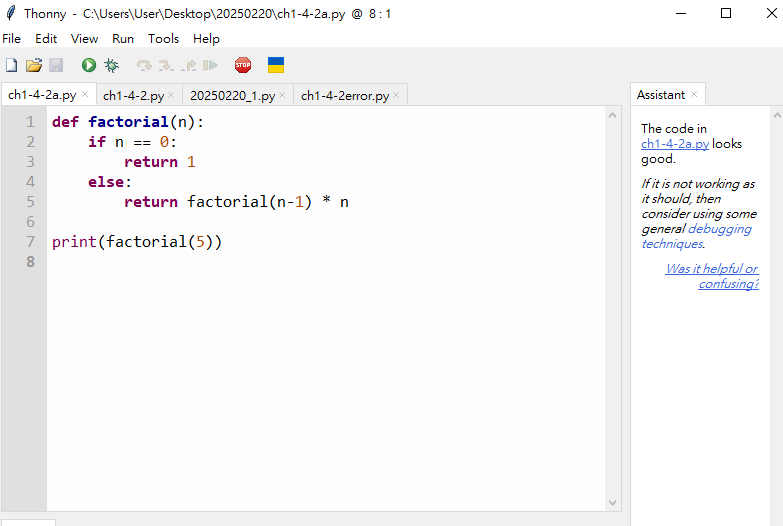Close the ch1-4-2error.py tab
Screen dimensions: 783x526
pos(397,96)
